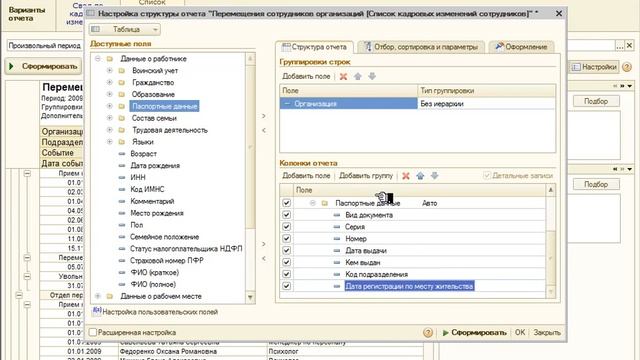Screen dimensions: 640x360
Task: Move row grouping up arrow
Action: coord(358,76)
